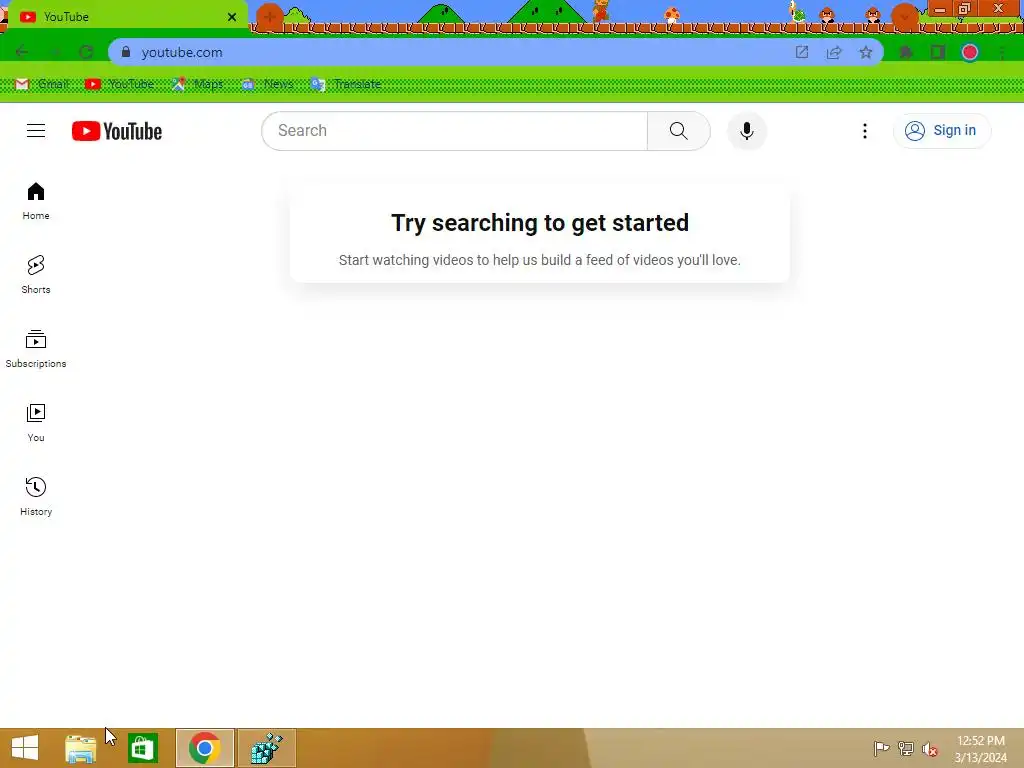The width and height of the screenshot is (1024, 768).
Task: Open History in sidebar
Action: 36,497
